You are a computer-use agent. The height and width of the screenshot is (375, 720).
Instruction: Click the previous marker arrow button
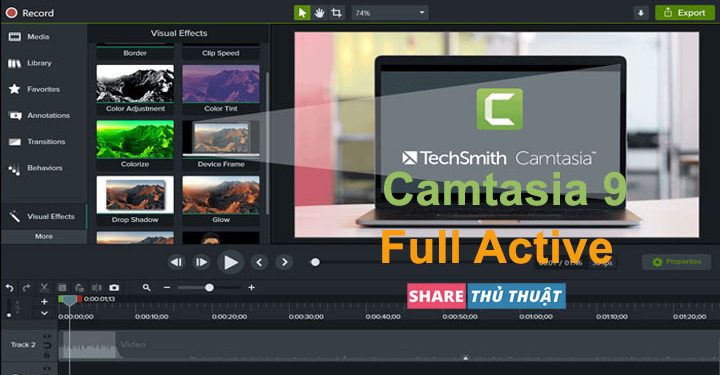point(259,262)
